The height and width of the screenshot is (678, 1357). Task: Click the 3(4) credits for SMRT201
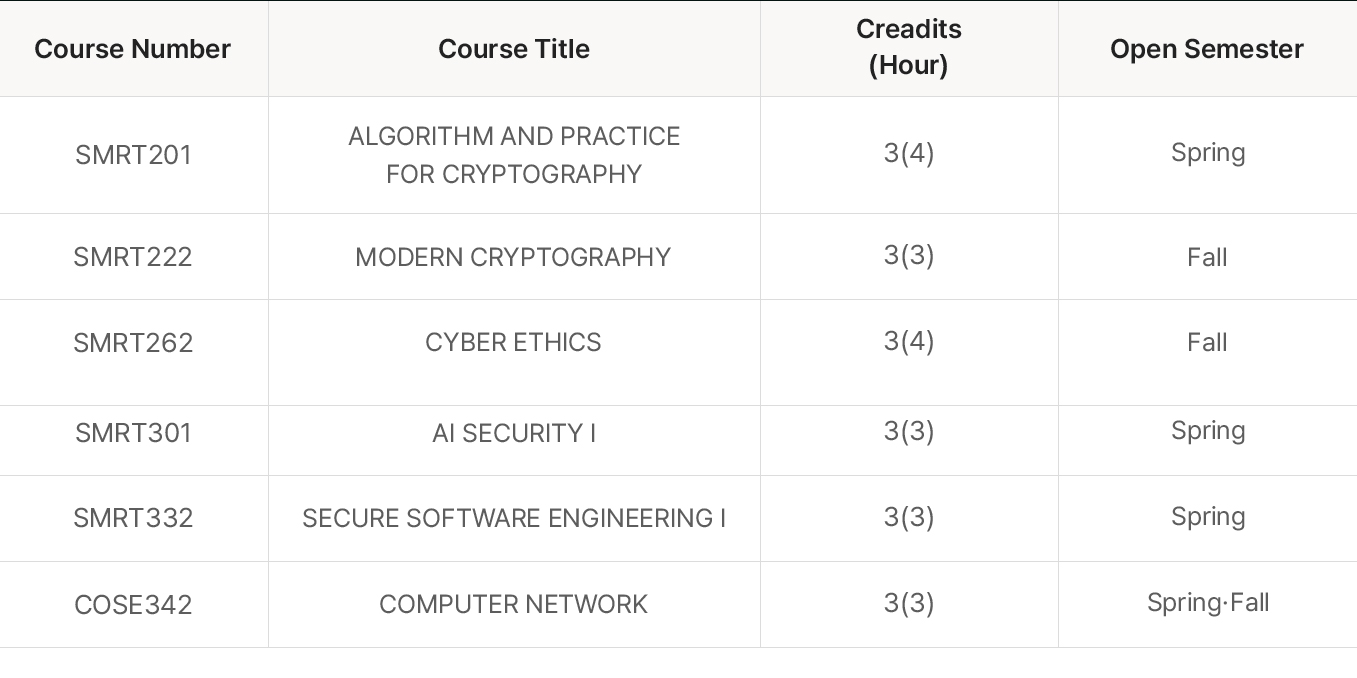pyautogui.click(x=909, y=153)
